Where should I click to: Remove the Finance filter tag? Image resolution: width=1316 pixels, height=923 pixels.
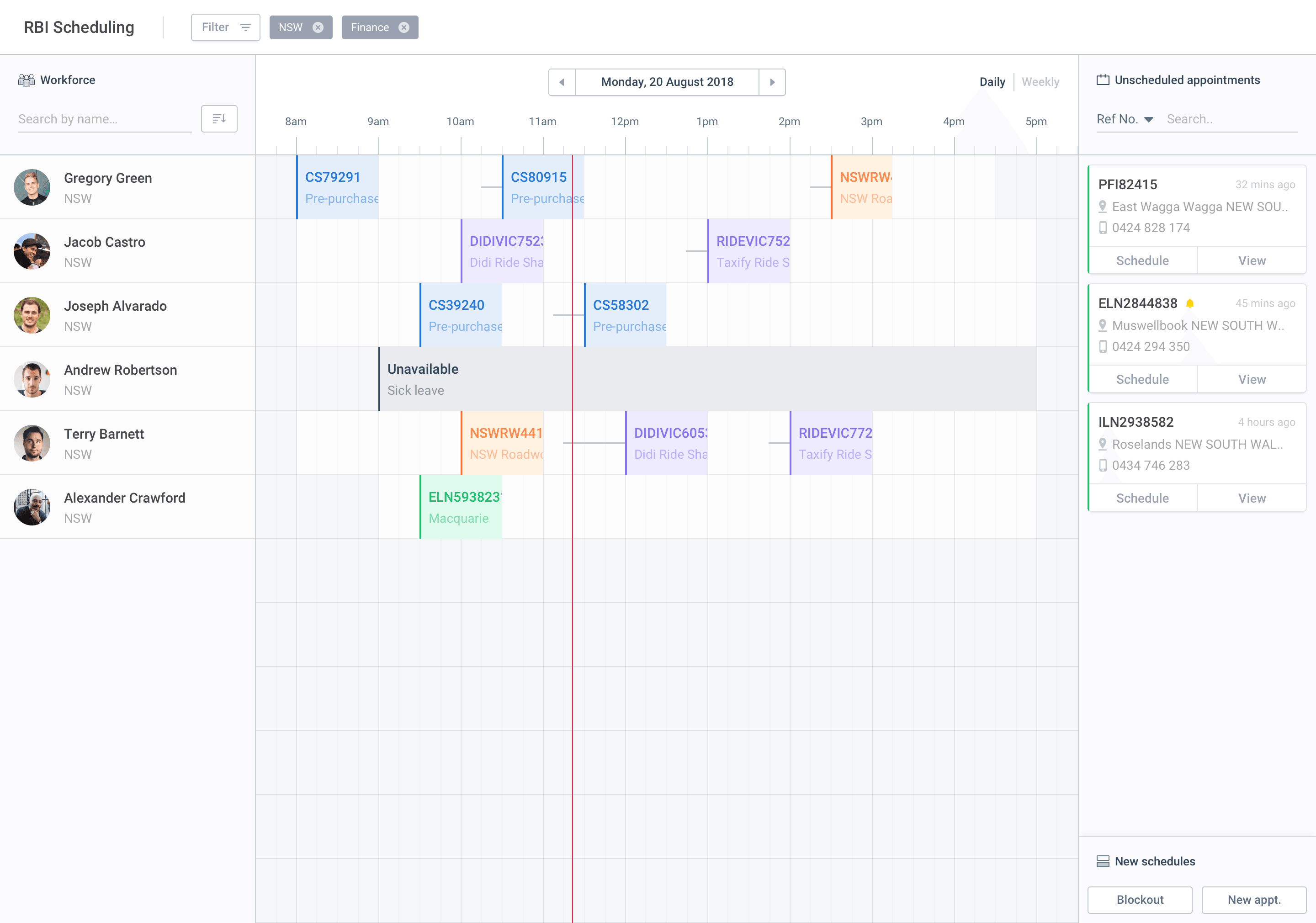[x=404, y=27]
